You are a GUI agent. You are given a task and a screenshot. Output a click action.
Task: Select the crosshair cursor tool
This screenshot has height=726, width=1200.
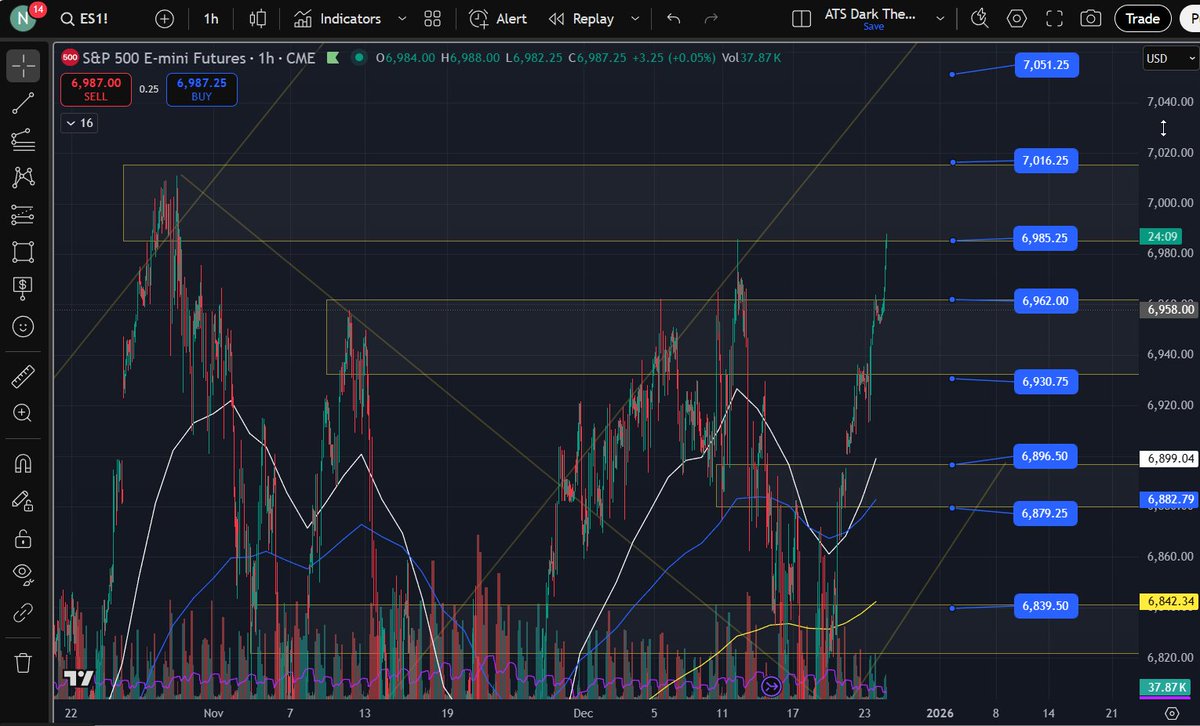coord(24,66)
